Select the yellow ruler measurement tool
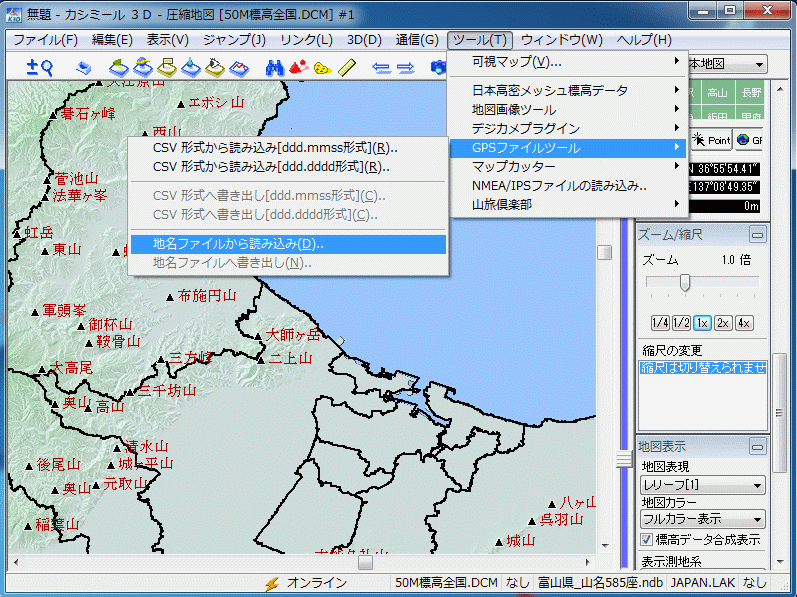Image resolution: width=797 pixels, height=597 pixels. [x=347, y=67]
